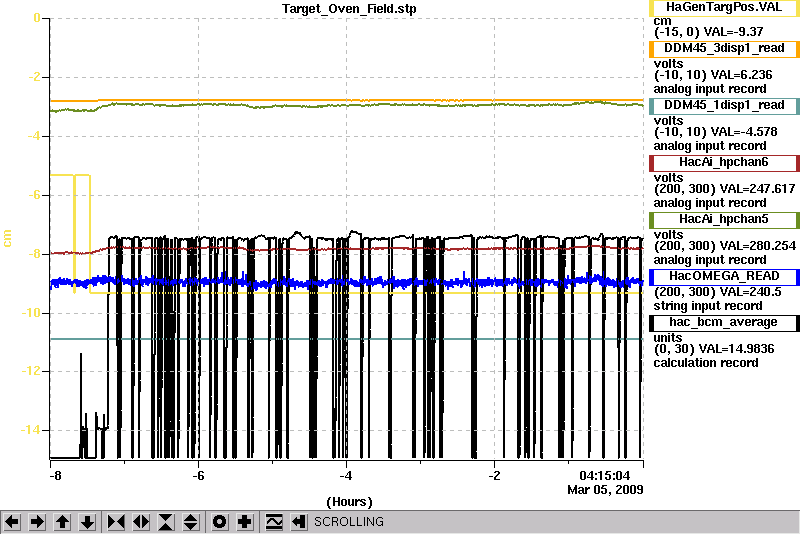Pan the plot right with the right arrow
The height and width of the screenshot is (534, 800).
coord(37,522)
